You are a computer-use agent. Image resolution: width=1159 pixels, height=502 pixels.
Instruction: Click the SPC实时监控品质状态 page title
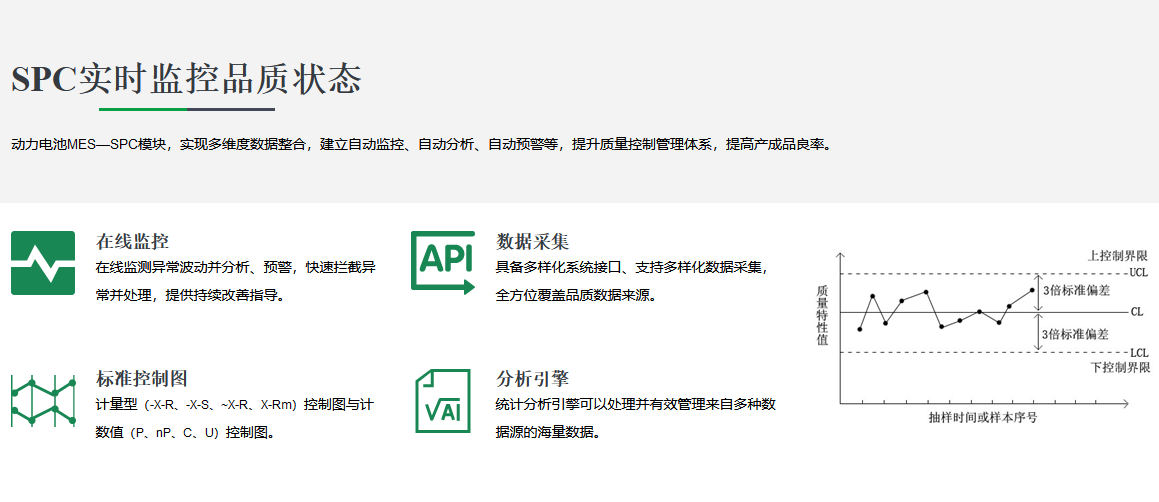coord(186,79)
